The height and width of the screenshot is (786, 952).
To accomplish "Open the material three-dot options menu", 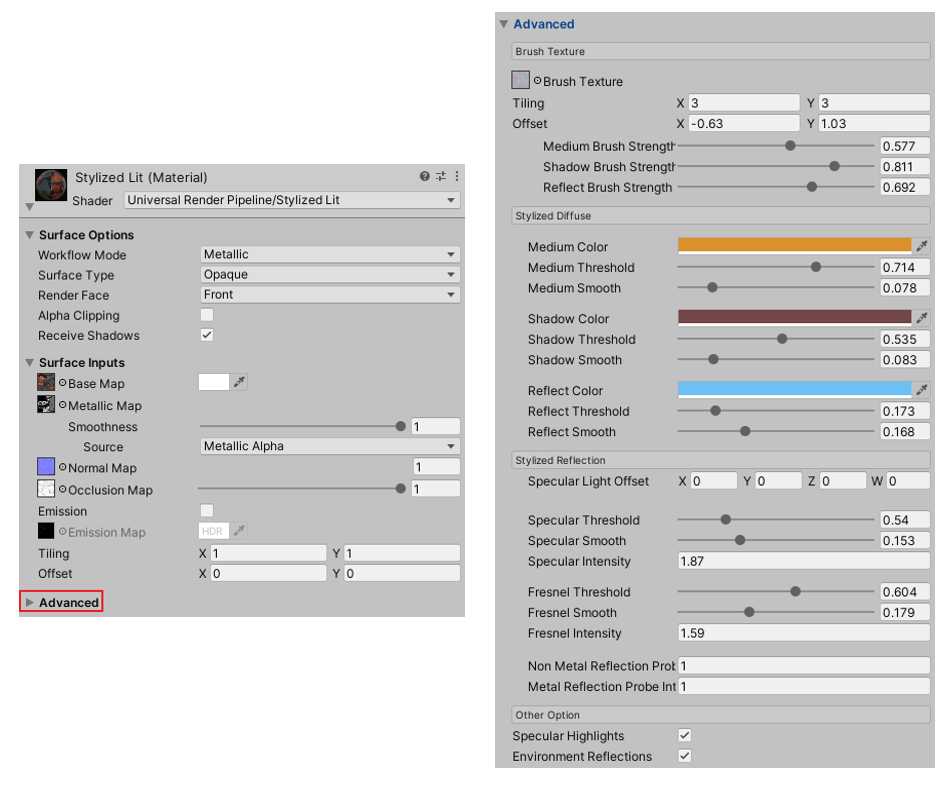I will (x=457, y=176).
